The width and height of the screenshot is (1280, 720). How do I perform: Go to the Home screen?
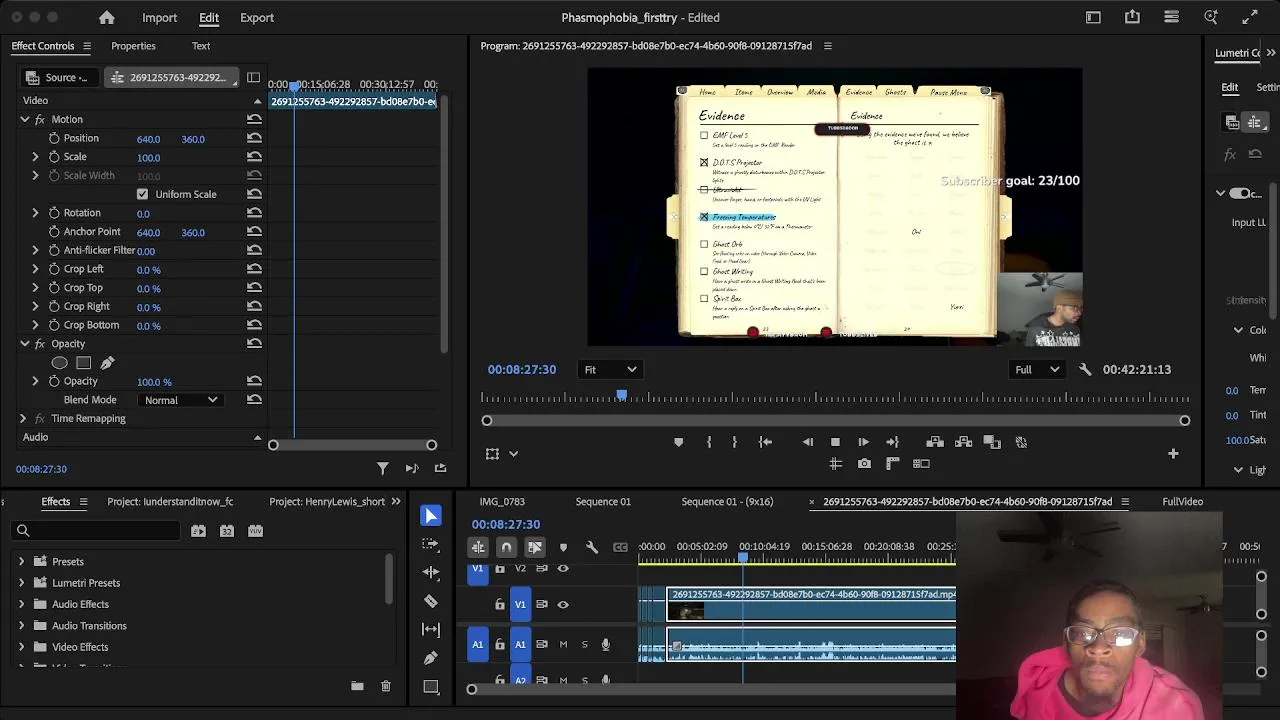[107, 17]
